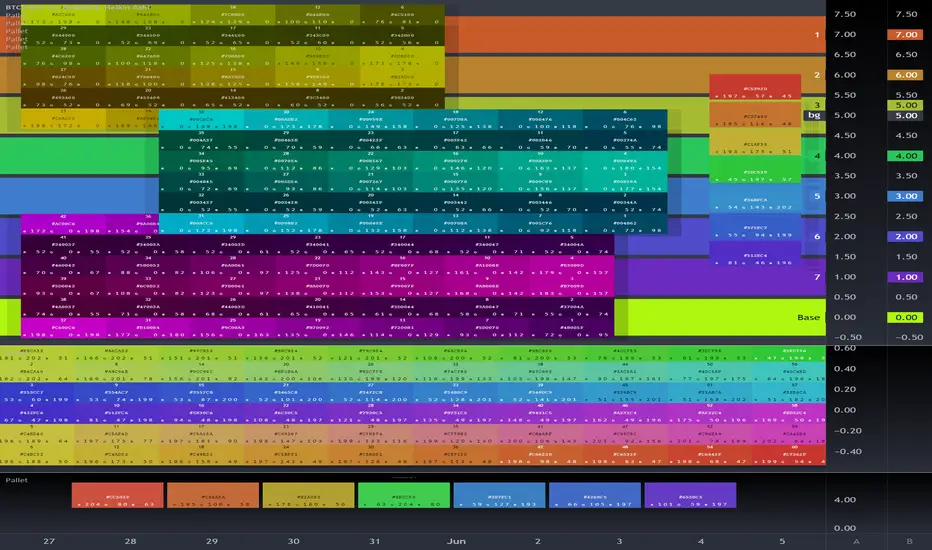Pick the stacked blue swatch with RGB 55 94 199
This screenshot has width=932, height=550.
(755, 227)
